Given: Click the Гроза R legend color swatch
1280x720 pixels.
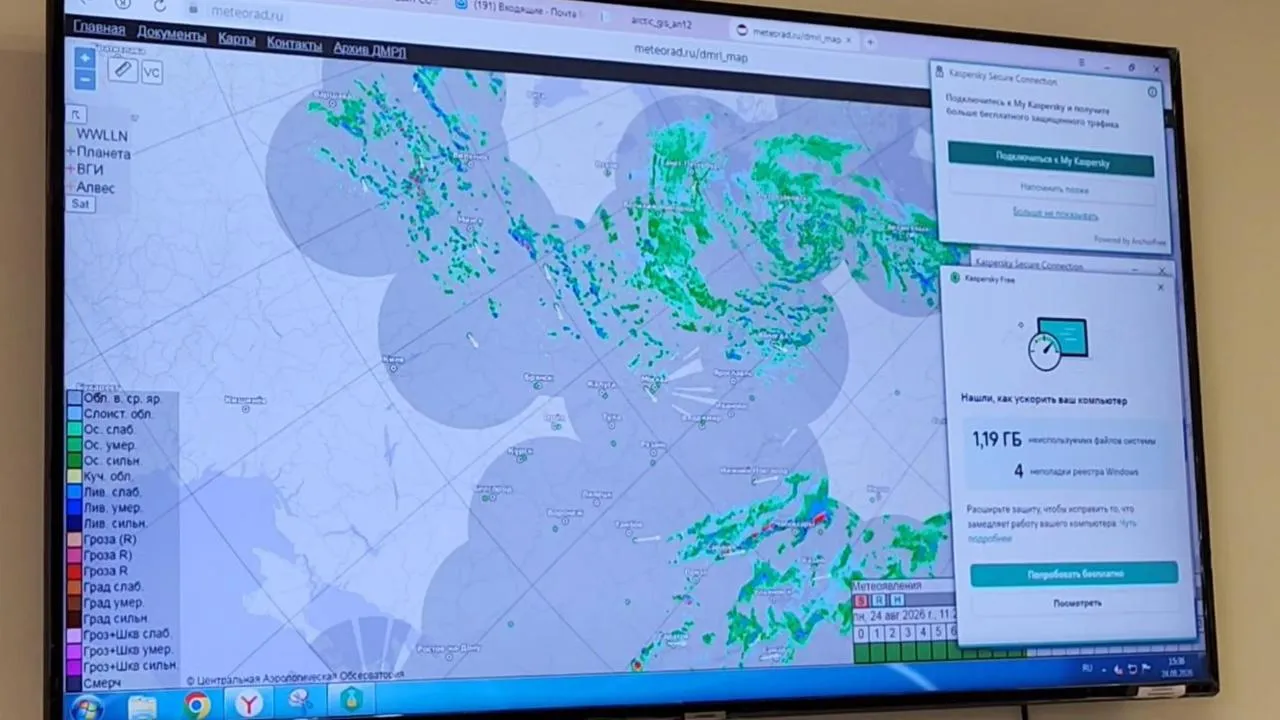Looking at the screenshot, I should 74,570.
